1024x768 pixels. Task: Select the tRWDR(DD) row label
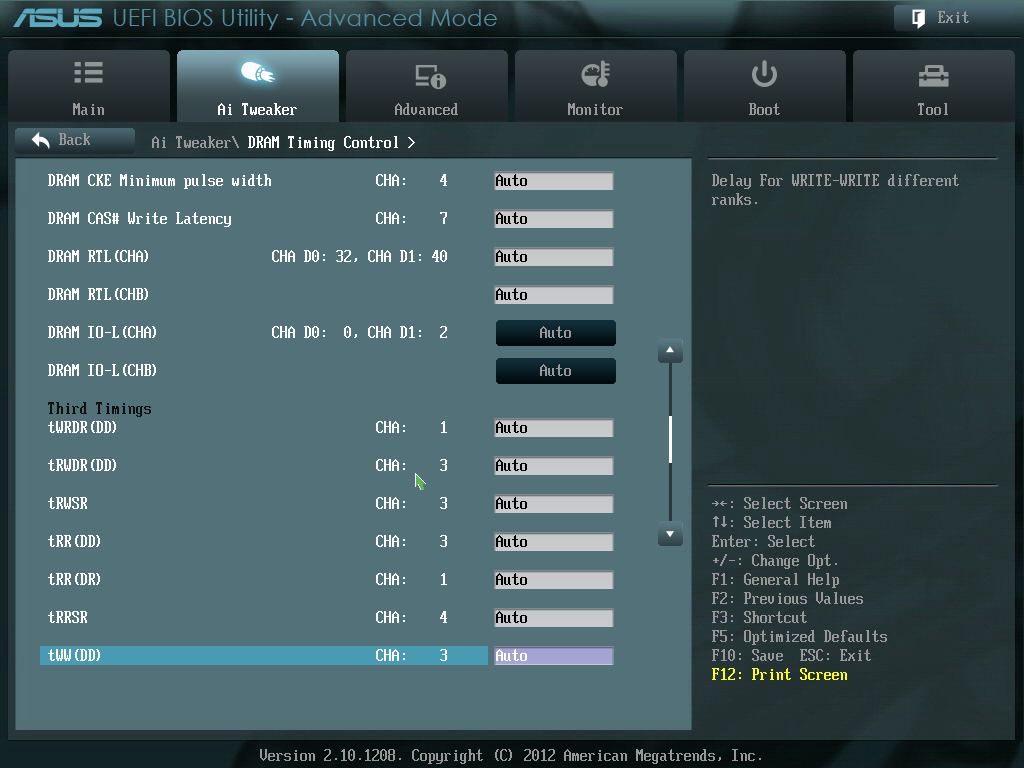pos(82,466)
